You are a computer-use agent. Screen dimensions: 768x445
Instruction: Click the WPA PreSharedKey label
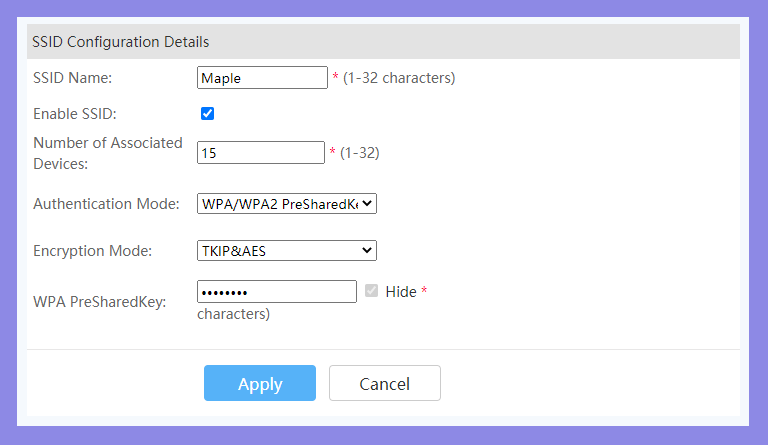tap(100, 302)
